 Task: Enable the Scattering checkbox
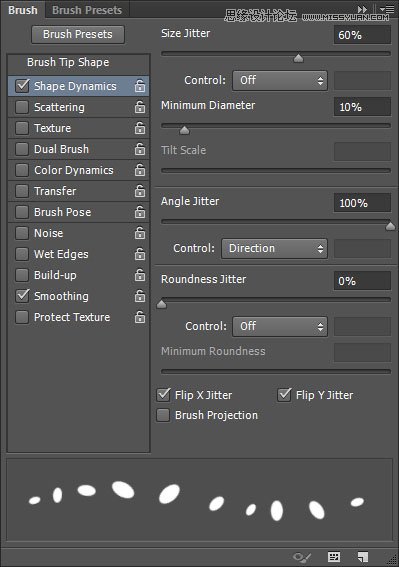(22, 107)
